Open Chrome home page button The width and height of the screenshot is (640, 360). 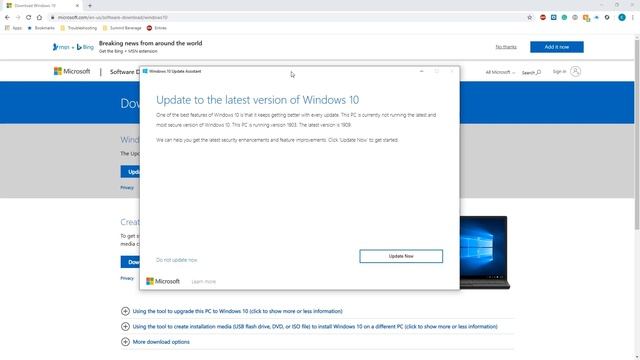pyautogui.click(x=39, y=17)
